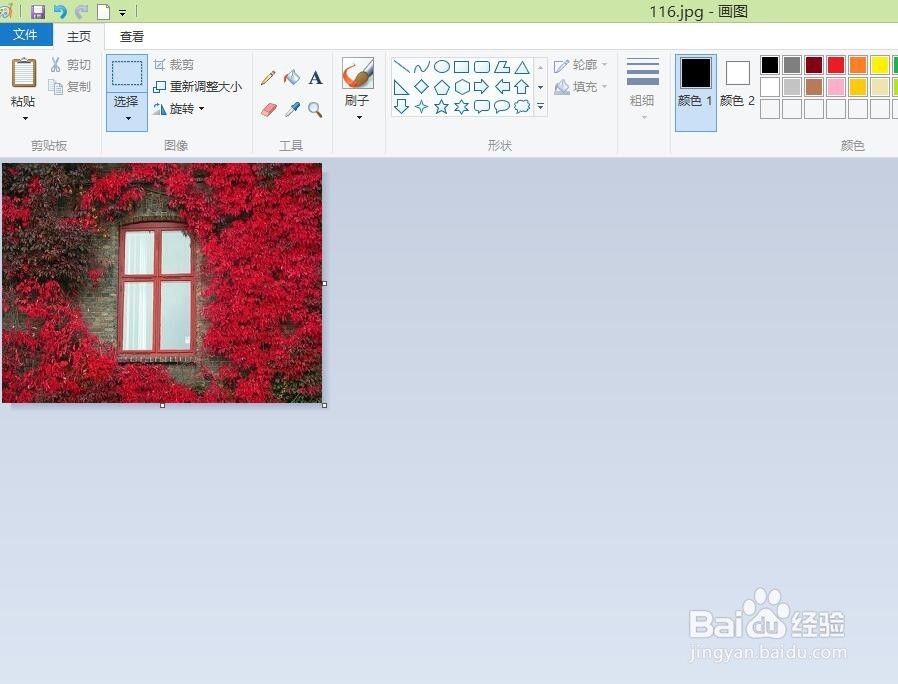This screenshot has width=898, height=684.
Task: Pick the pink color swatch
Action: [836, 87]
